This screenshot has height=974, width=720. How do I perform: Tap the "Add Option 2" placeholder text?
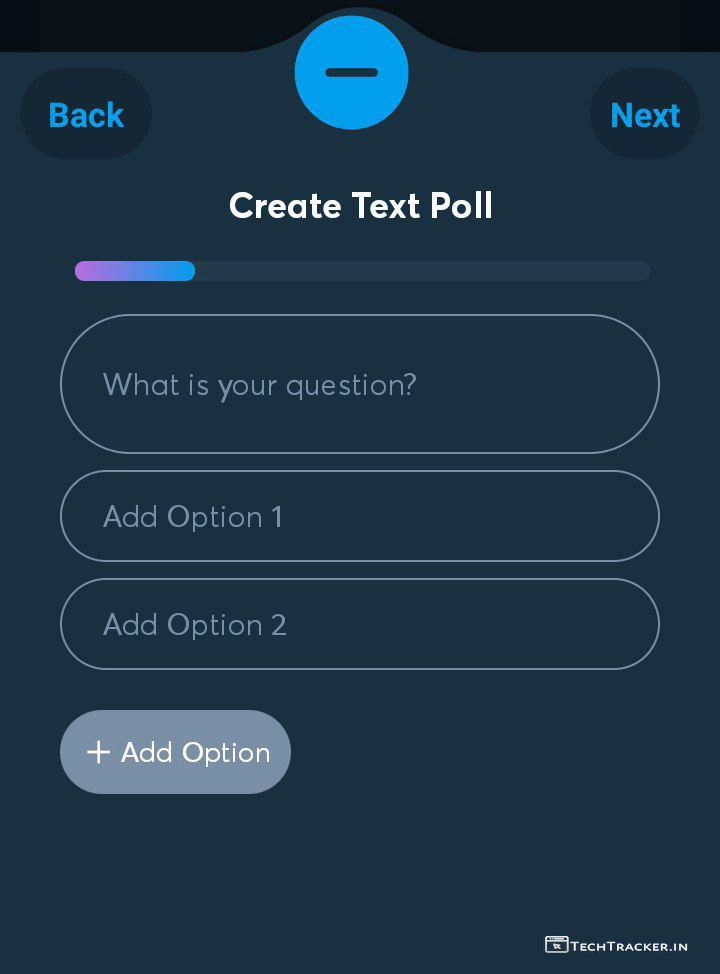[194, 624]
